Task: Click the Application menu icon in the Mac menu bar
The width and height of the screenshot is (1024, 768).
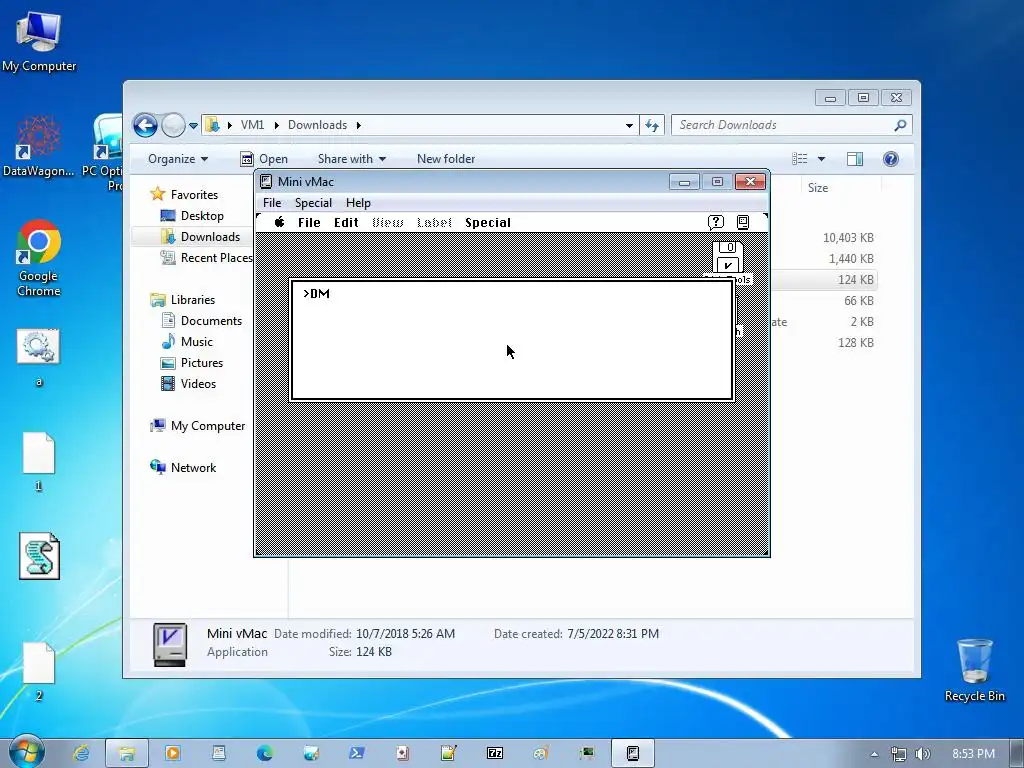Action: click(743, 222)
